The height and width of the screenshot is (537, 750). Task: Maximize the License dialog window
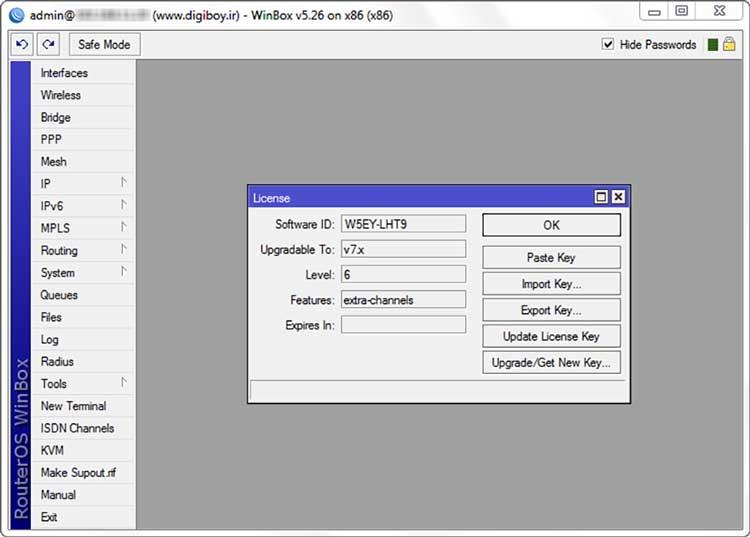(x=601, y=197)
